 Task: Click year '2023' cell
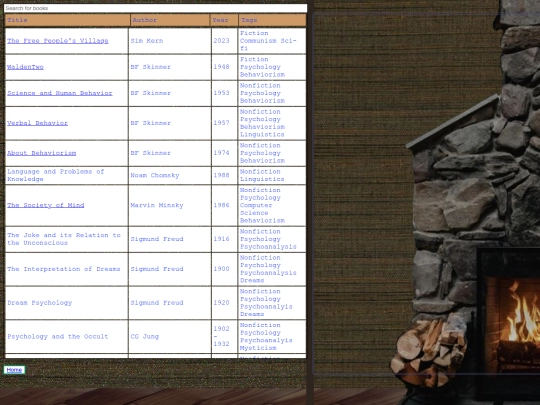tap(225, 41)
